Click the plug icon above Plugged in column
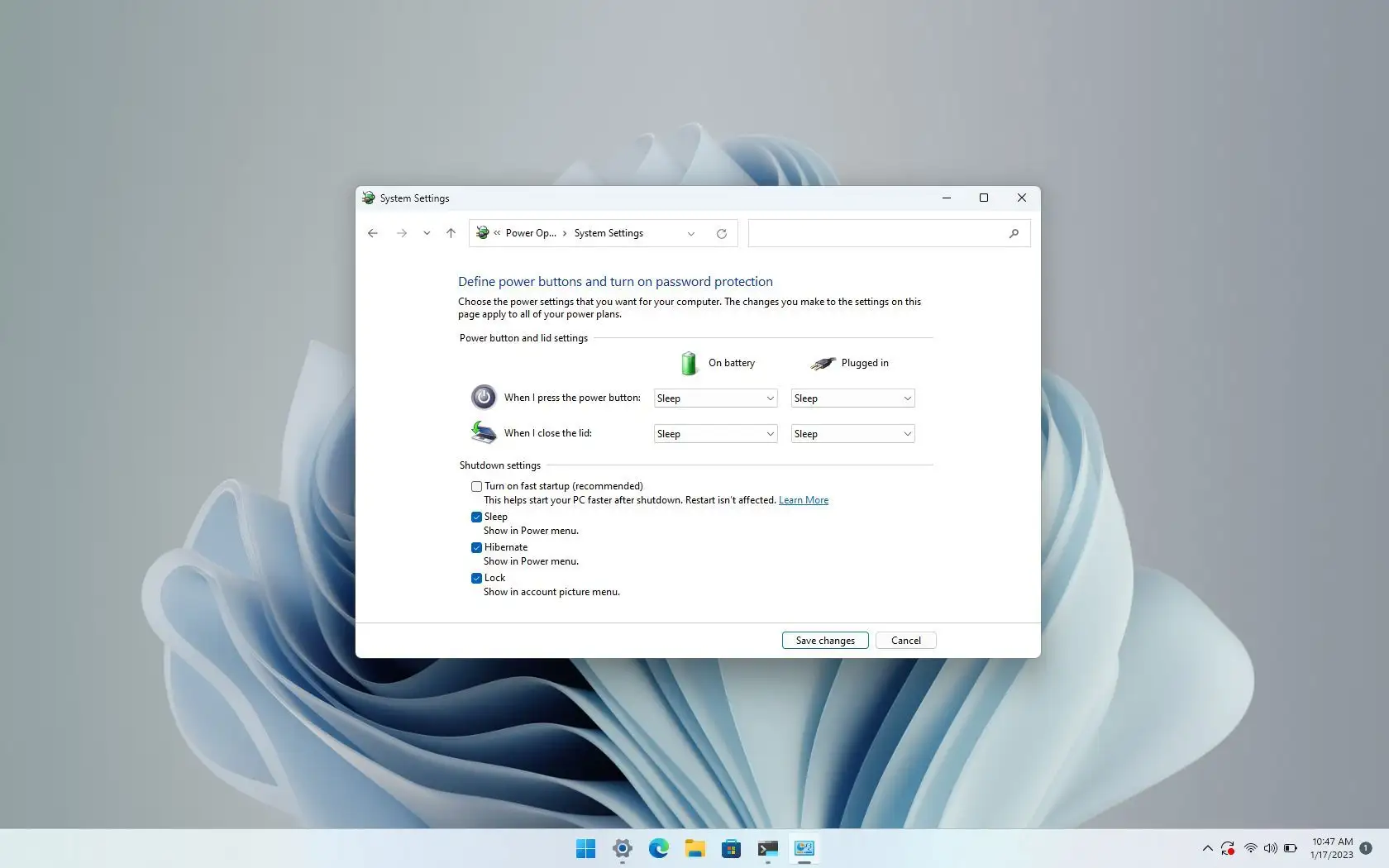The width and height of the screenshot is (1389, 868). click(x=823, y=363)
